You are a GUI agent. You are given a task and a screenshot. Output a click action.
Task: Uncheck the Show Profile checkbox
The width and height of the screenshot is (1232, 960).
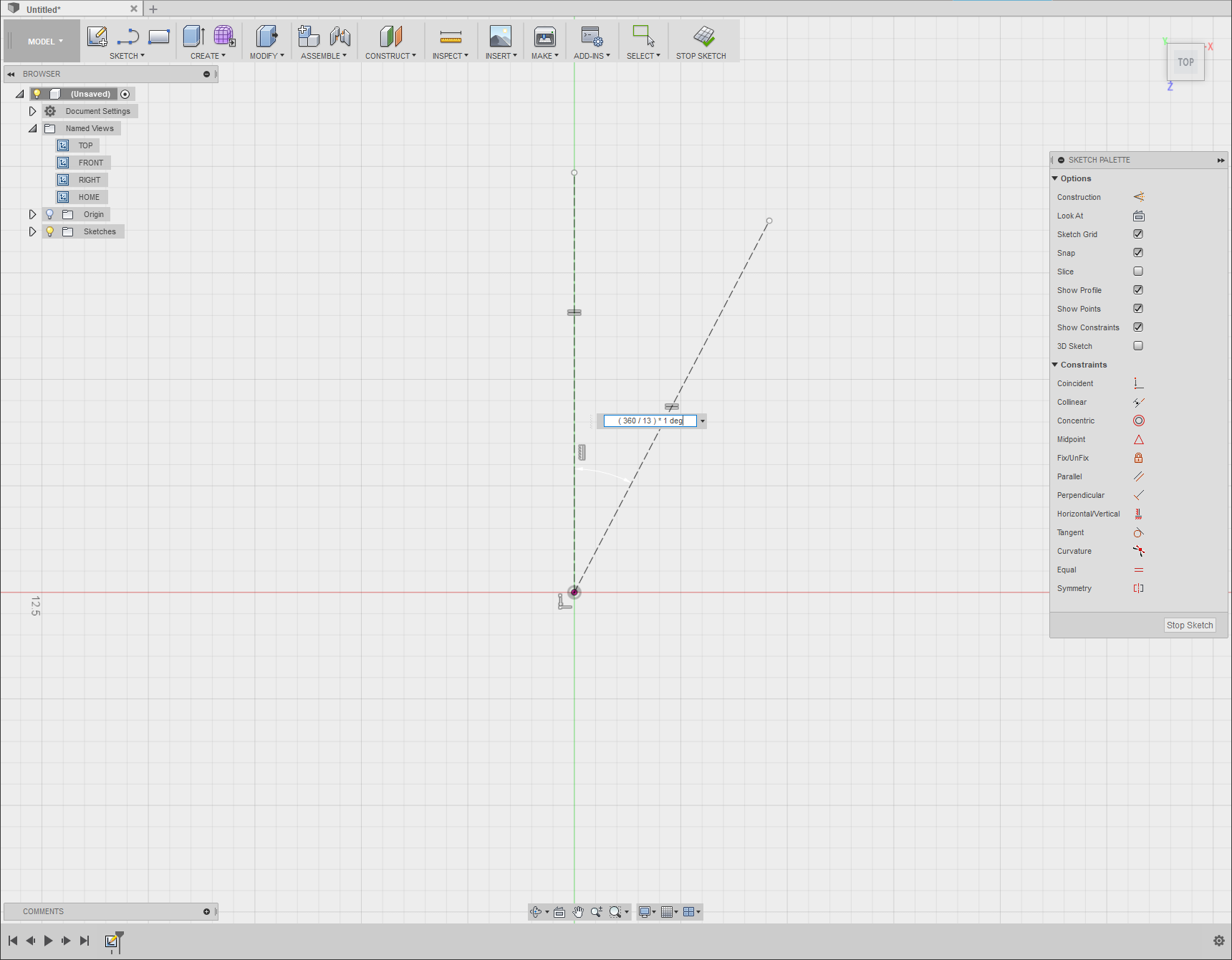click(x=1138, y=290)
